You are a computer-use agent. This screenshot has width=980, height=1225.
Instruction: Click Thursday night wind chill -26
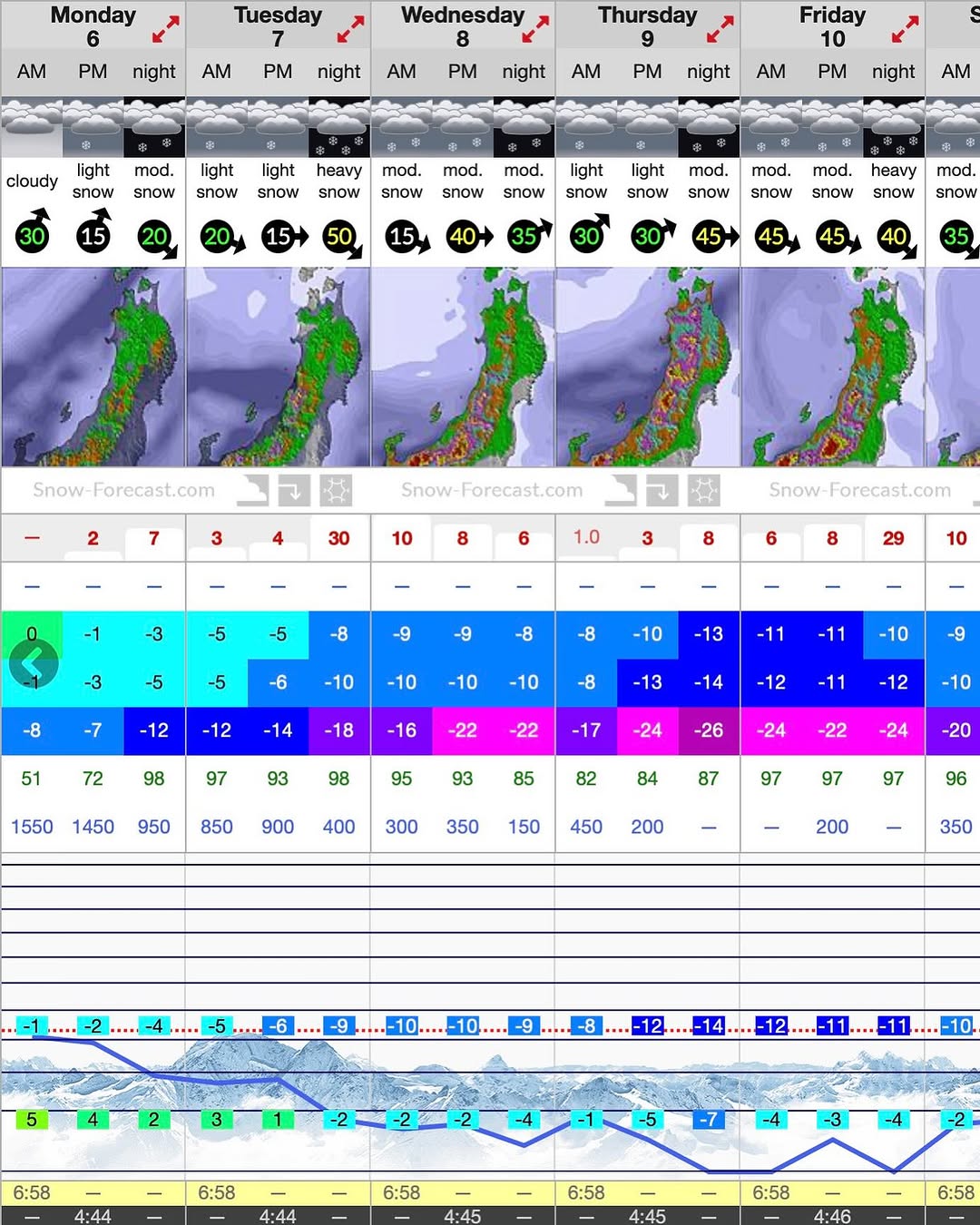click(x=709, y=730)
